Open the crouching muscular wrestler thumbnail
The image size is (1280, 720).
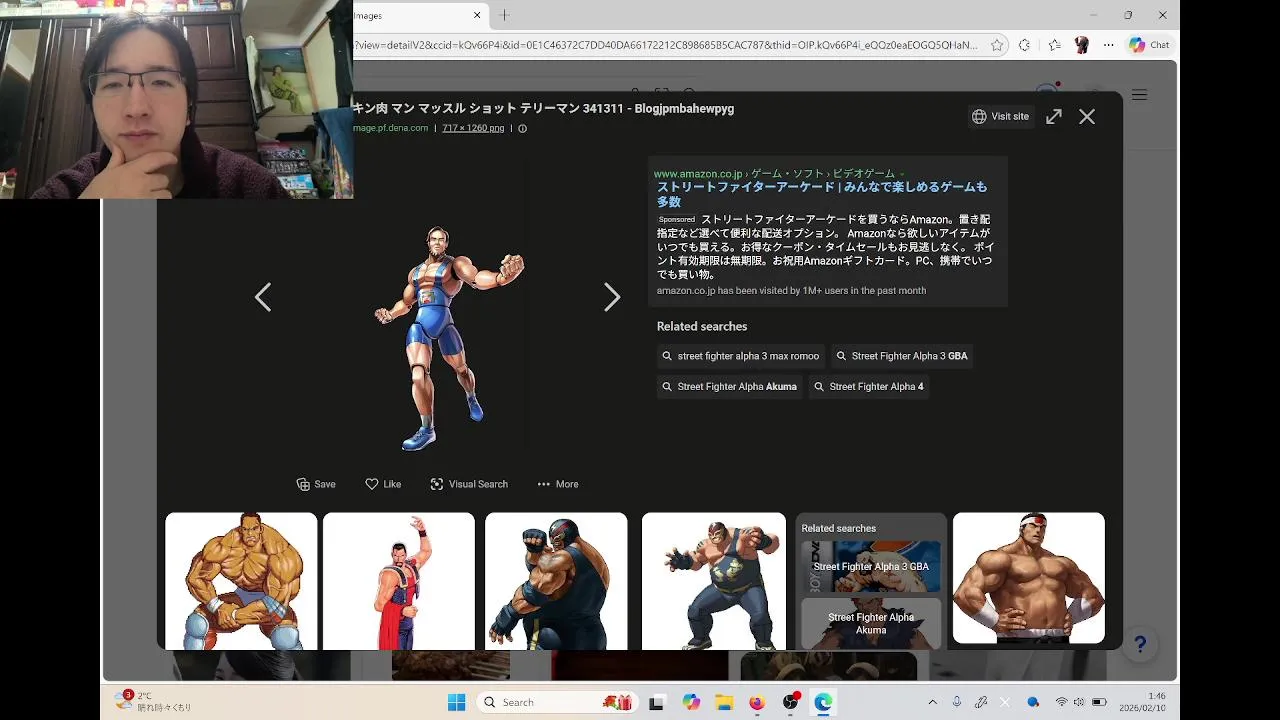(241, 580)
